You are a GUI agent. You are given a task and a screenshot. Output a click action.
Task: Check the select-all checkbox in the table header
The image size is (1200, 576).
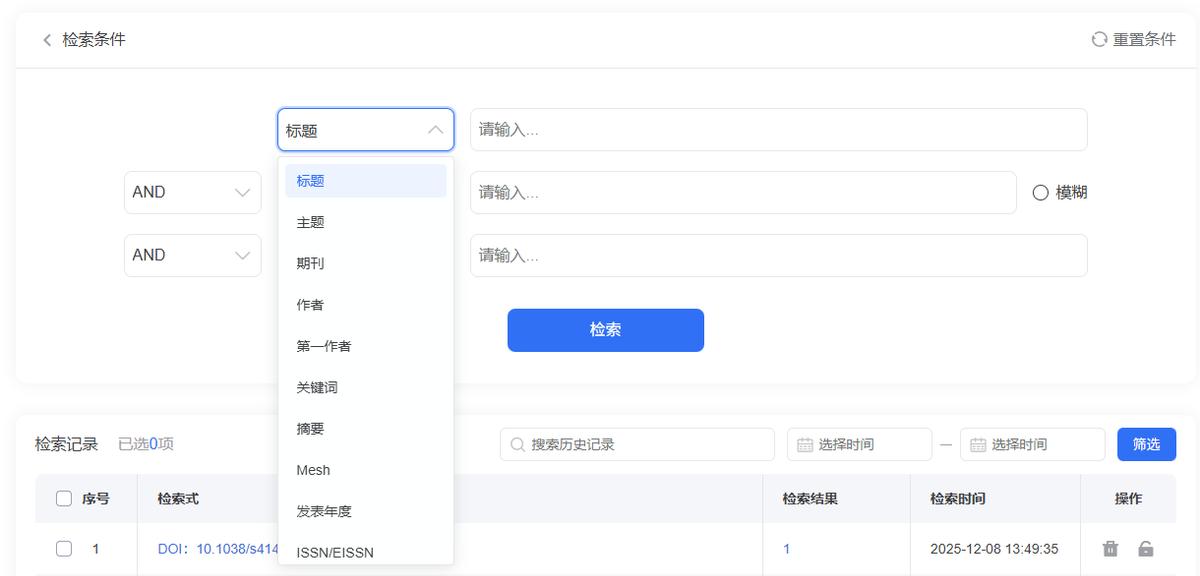pos(65,498)
